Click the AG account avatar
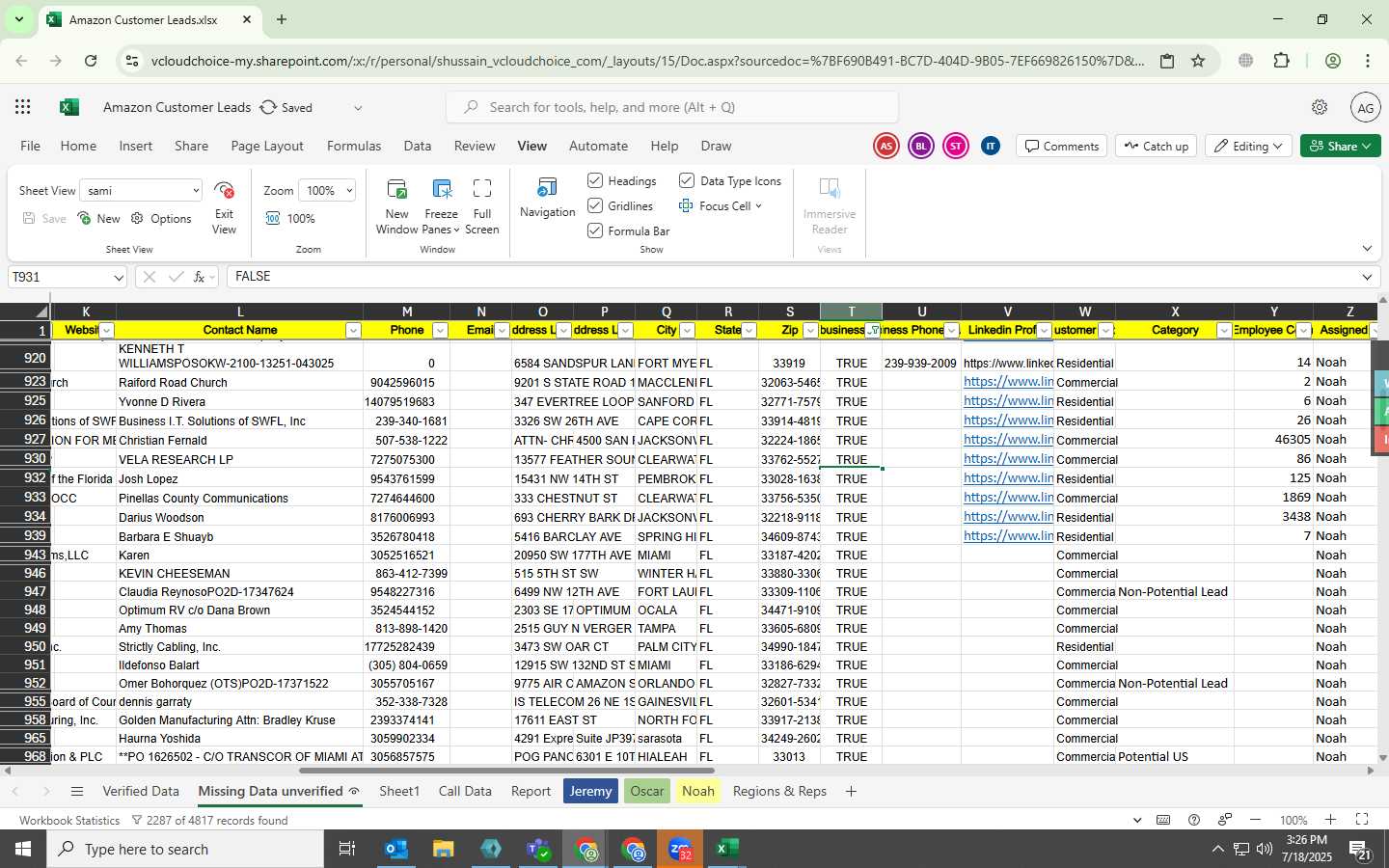The image size is (1389, 868). click(x=1365, y=108)
